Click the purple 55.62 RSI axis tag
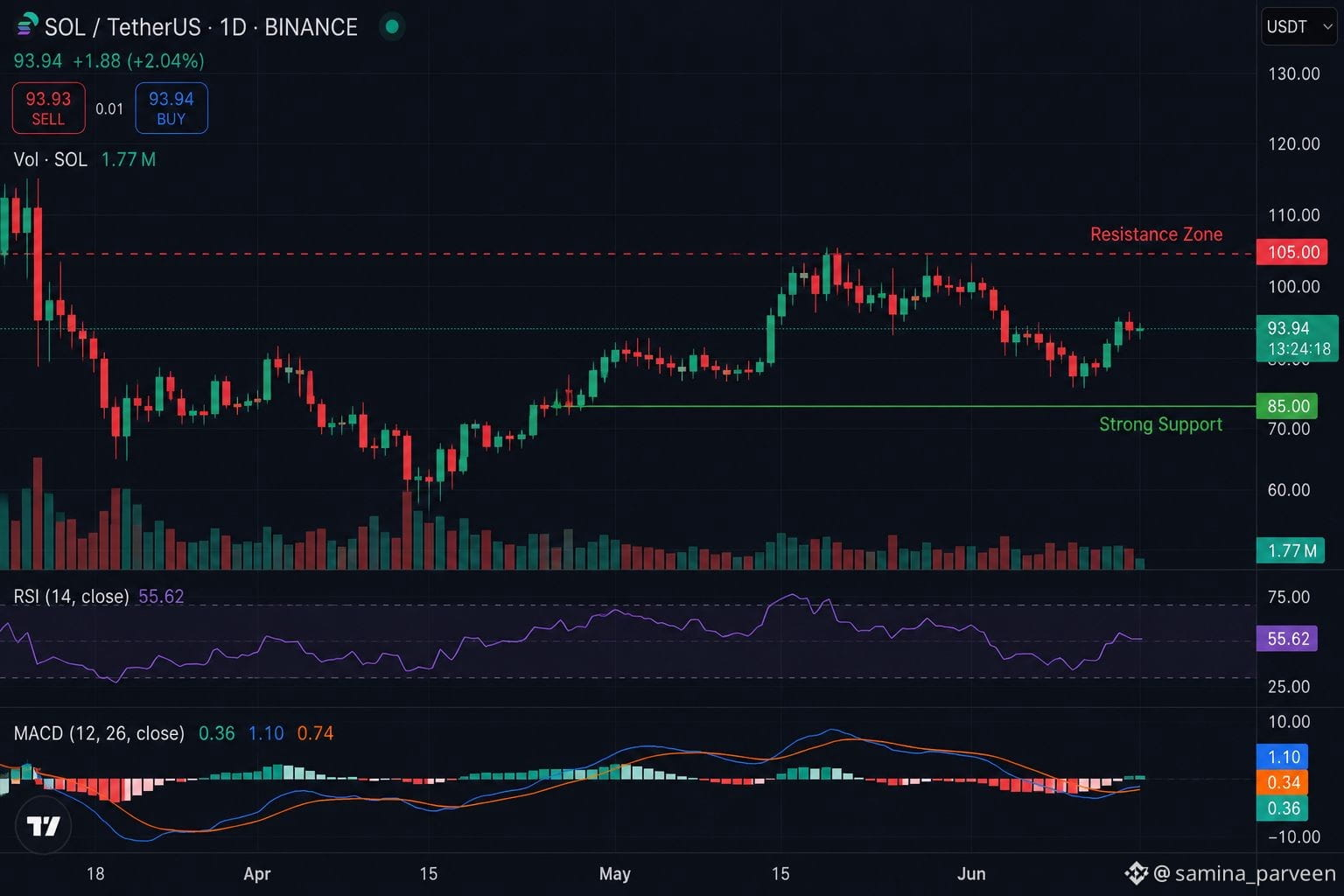The image size is (1344, 896). tap(1287, 639)
